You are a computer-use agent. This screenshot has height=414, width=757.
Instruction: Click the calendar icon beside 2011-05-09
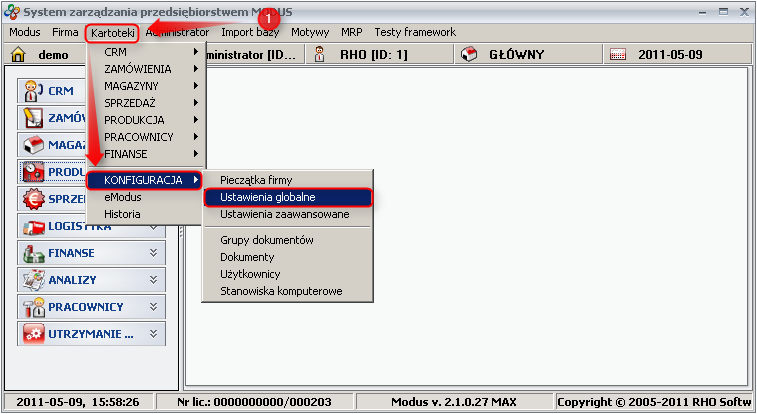[617, 55]
